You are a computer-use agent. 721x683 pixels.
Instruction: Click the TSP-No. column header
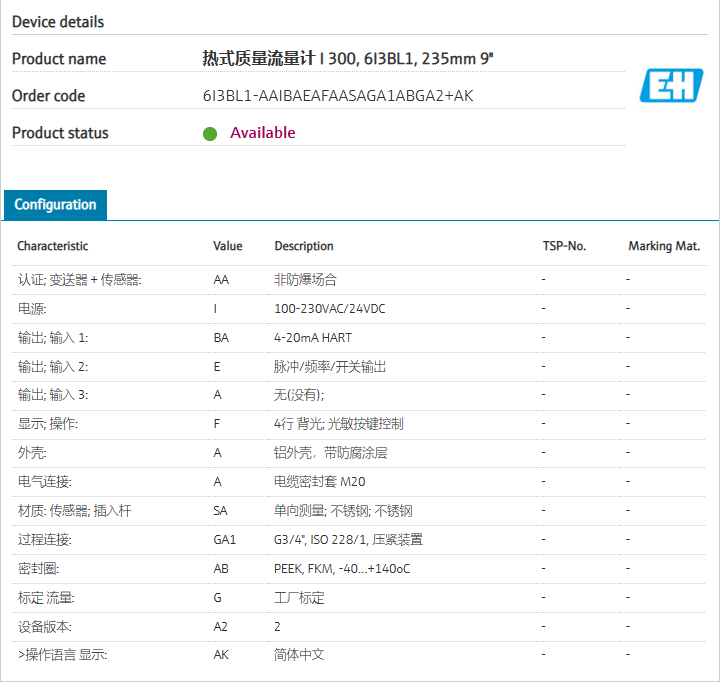pos(564,246)
